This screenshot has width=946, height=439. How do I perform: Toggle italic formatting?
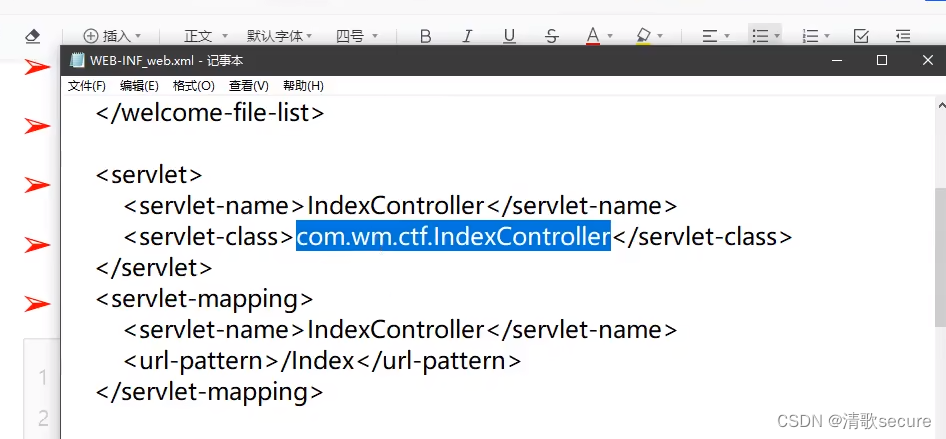point(467,36)
